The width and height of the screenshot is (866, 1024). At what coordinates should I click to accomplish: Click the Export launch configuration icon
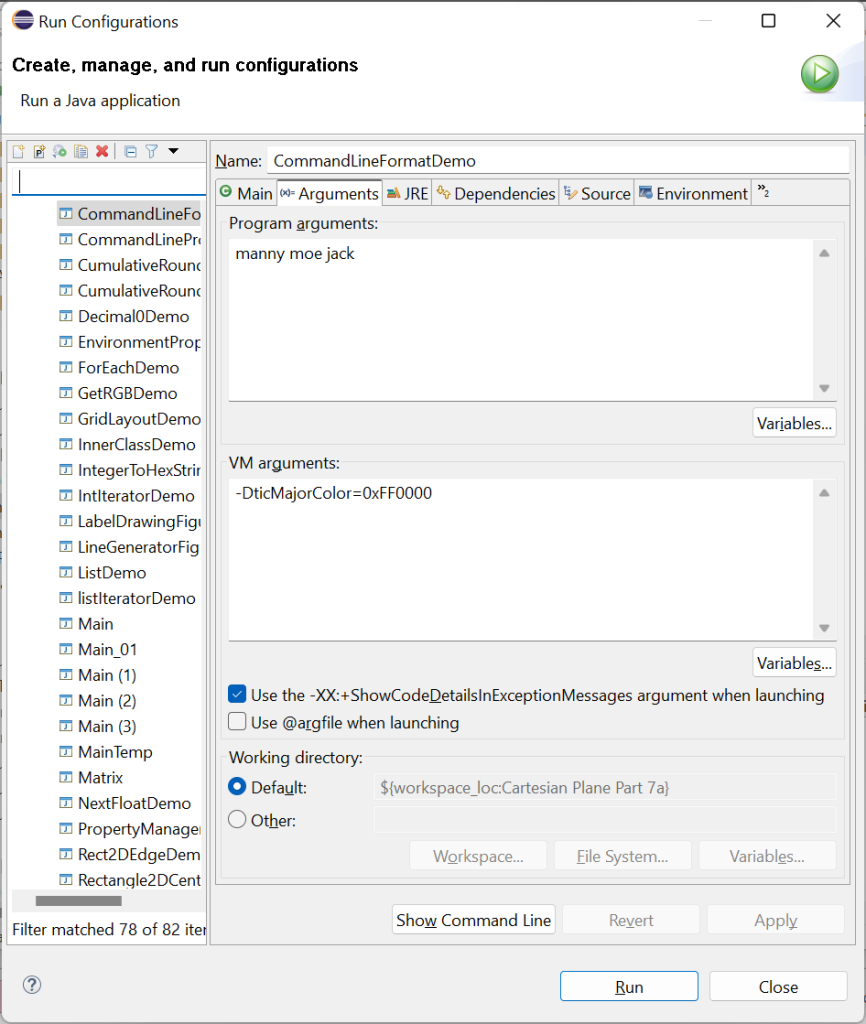click(60, 151)
